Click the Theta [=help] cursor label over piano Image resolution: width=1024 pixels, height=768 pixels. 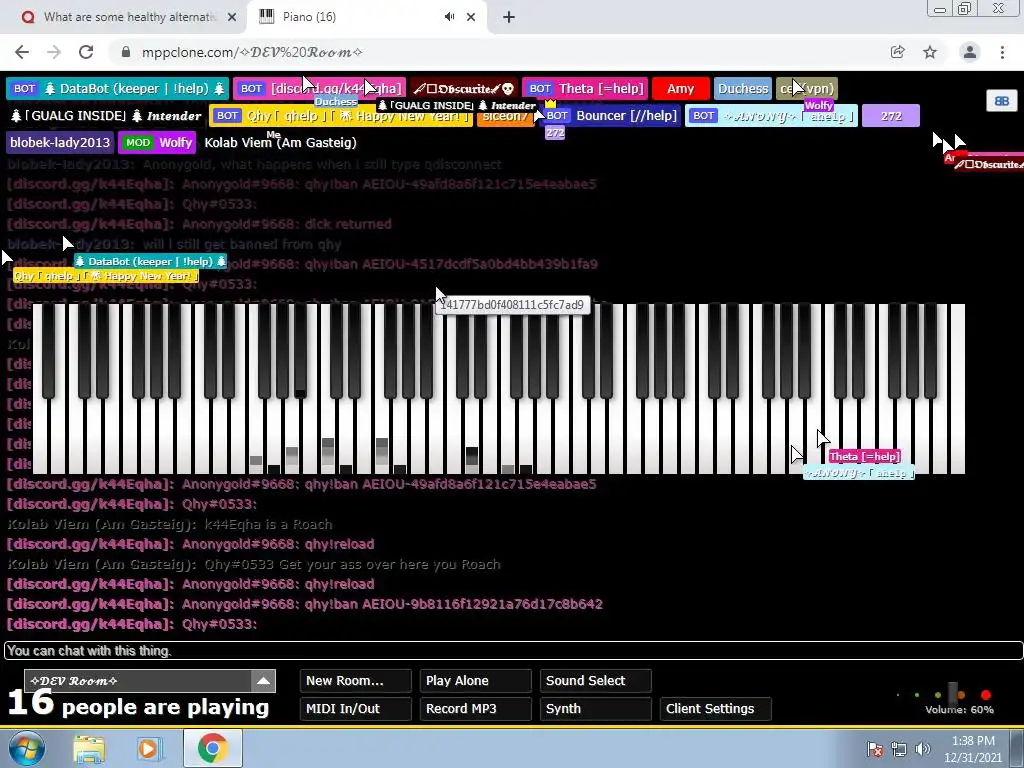(x=865, y=456)
